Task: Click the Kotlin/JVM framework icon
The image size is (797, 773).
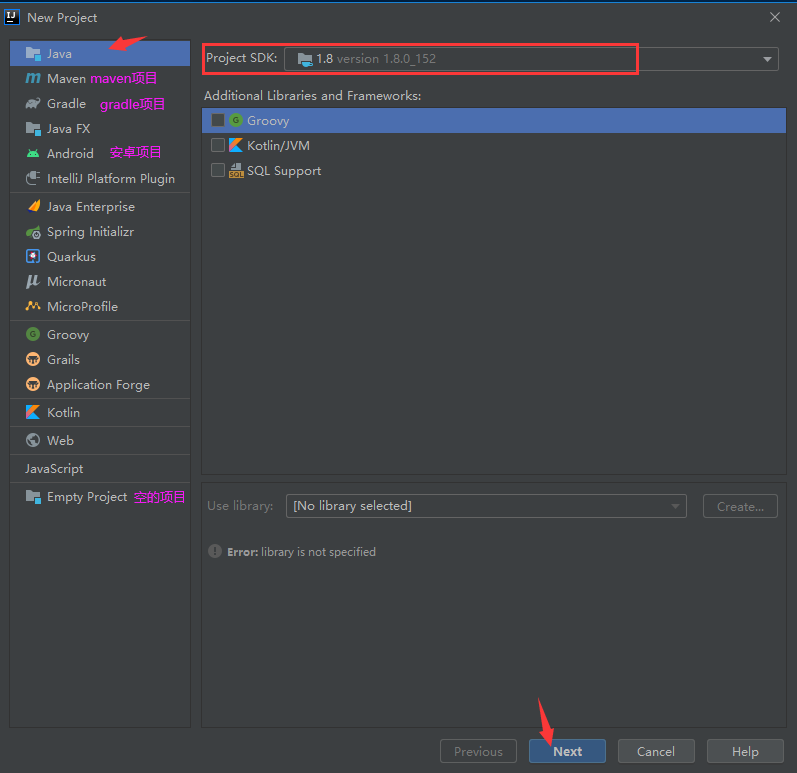Action: tap(236, 145)
